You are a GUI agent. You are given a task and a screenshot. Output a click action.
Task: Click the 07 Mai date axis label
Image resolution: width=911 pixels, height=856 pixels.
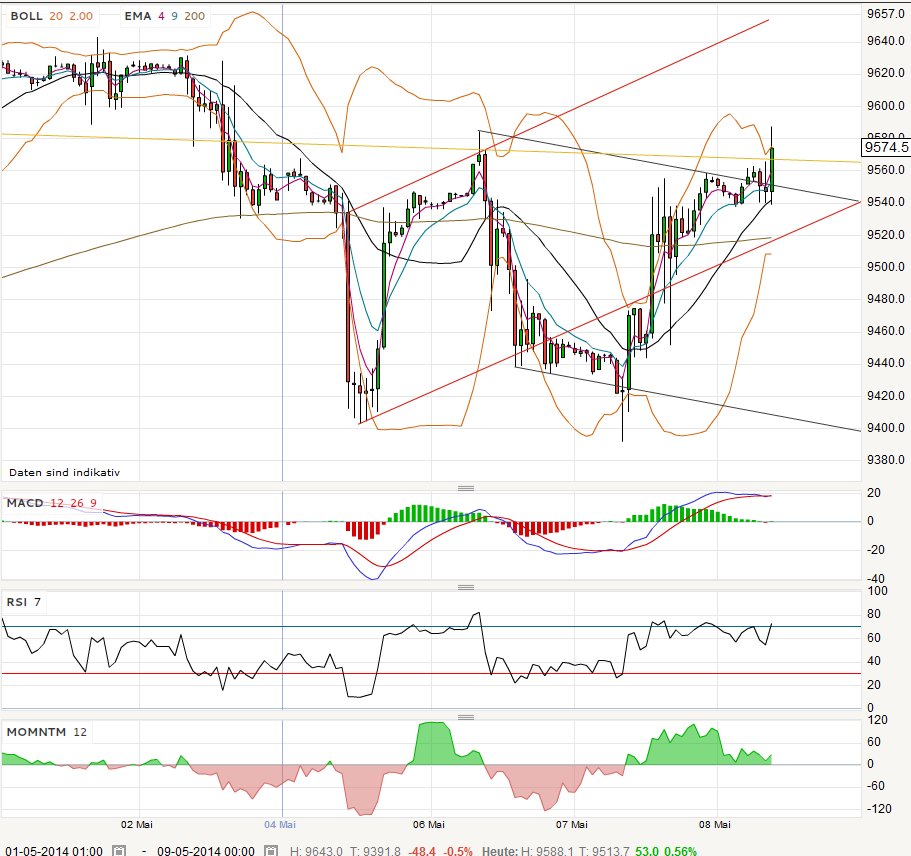[x=572, y=825]
